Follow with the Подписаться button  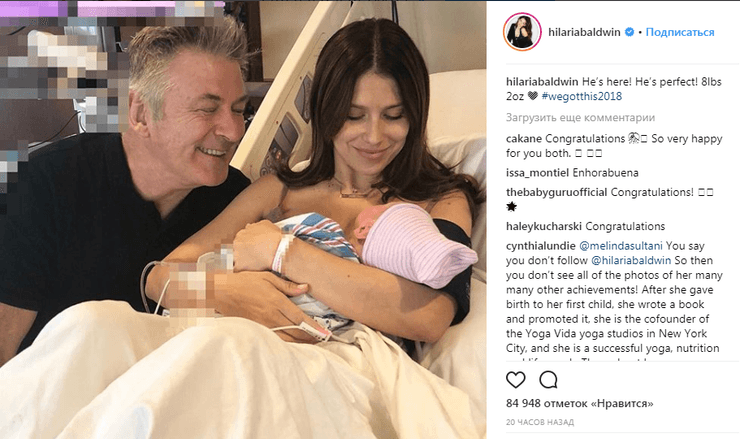680,32
